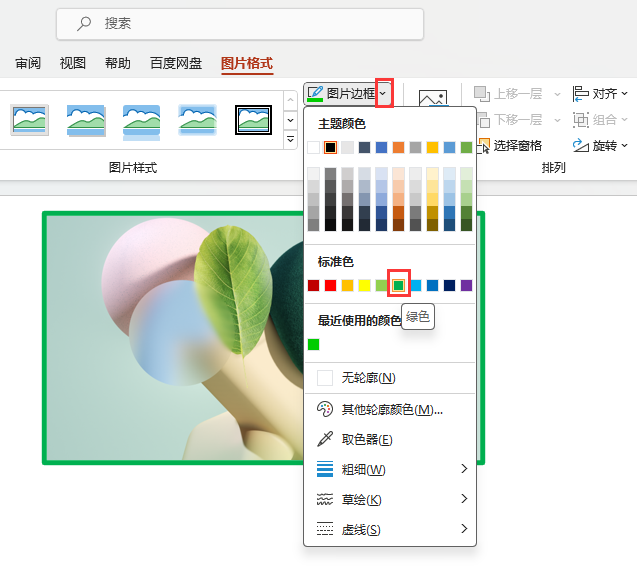This screenshot has width=637, height=582.
Task: Open the 旋转 rotate dropdown
Action: 600,145
